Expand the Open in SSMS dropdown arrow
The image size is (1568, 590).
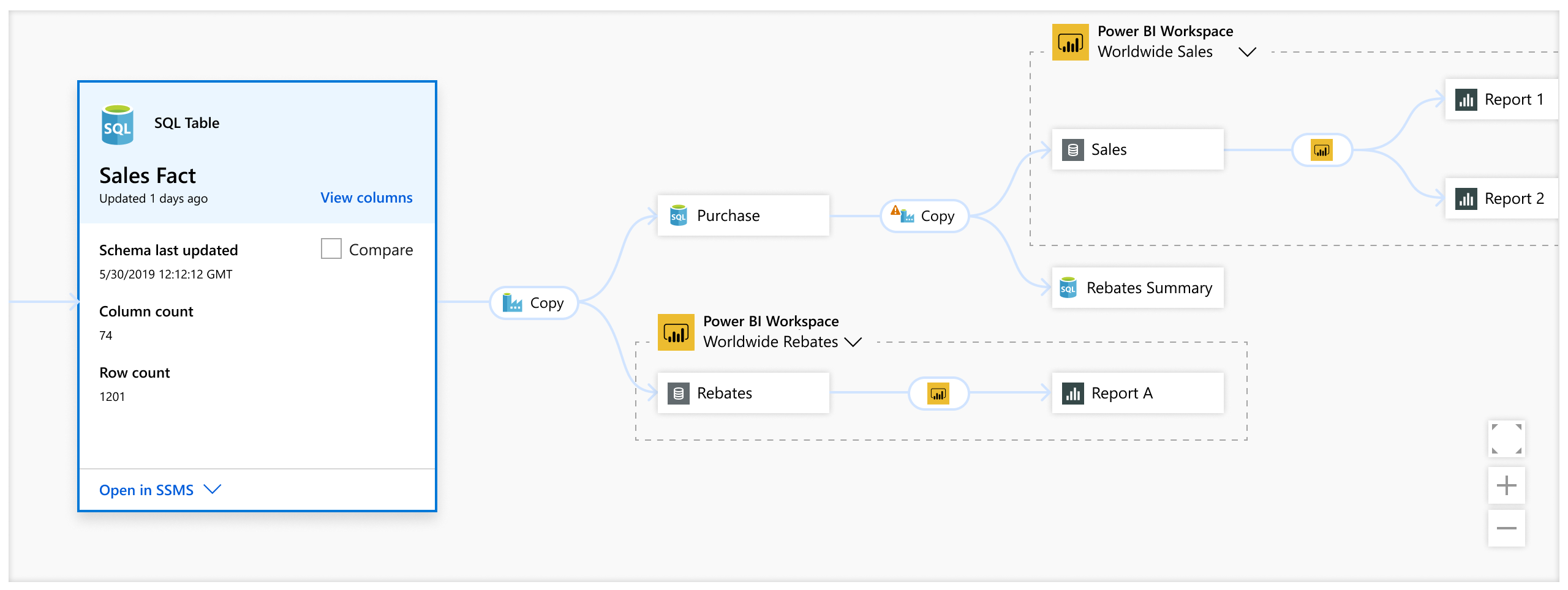212,490
